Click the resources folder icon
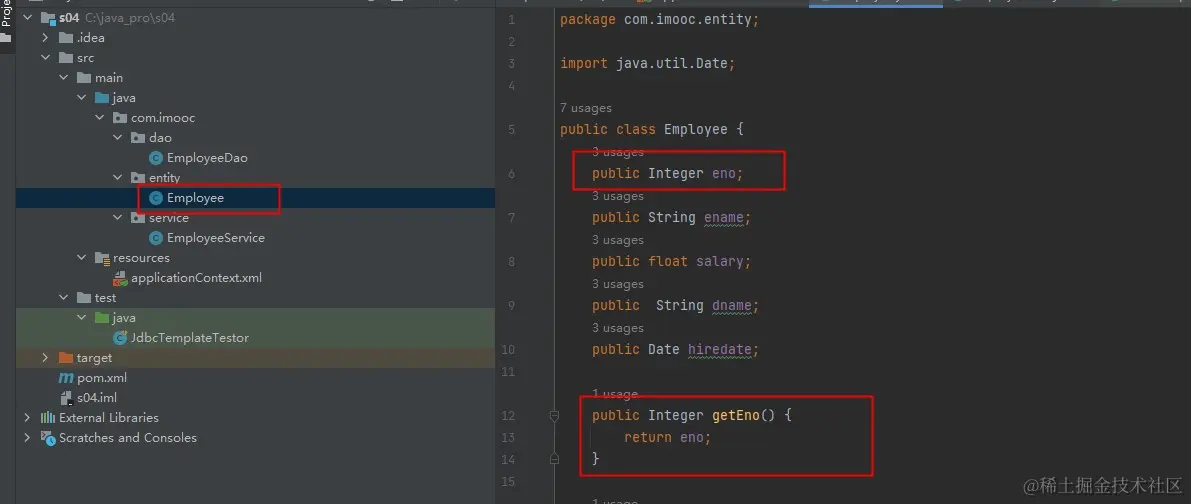 [x=102, y=258]
